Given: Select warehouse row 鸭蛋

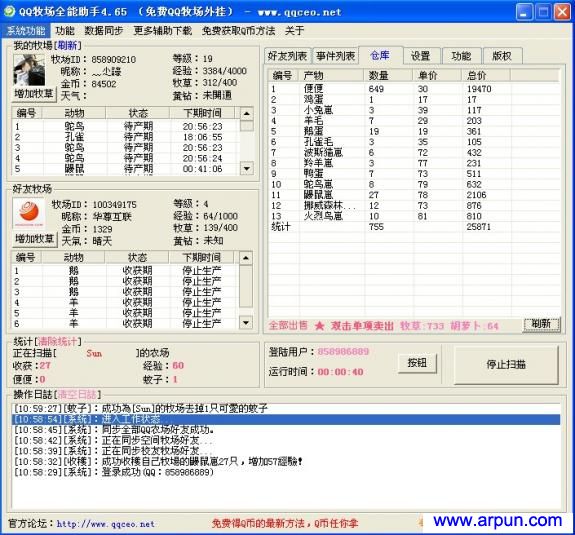Looking at the screenshot, I should [414, 174].
